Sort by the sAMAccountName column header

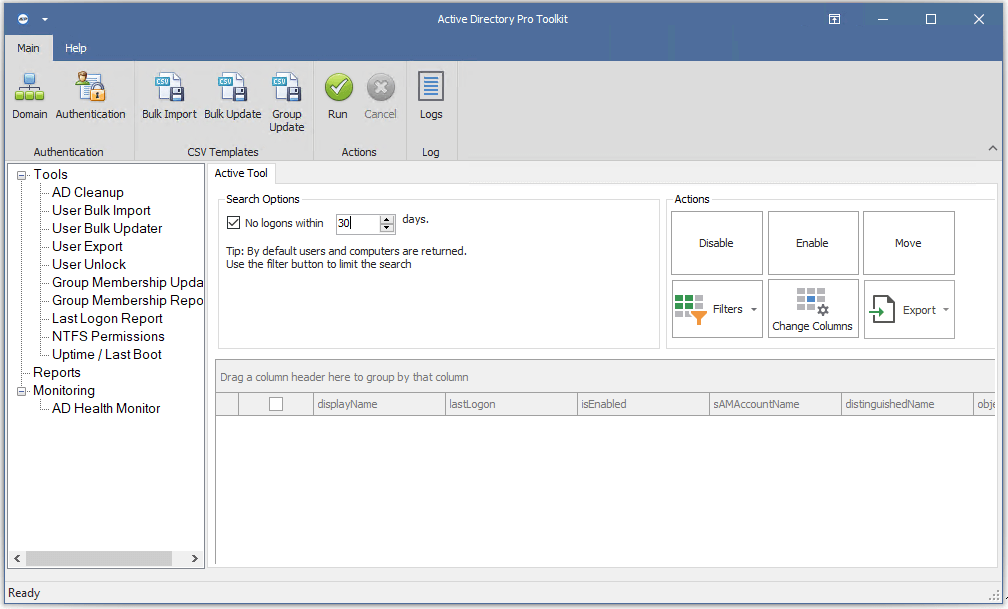tap(775, 404)
